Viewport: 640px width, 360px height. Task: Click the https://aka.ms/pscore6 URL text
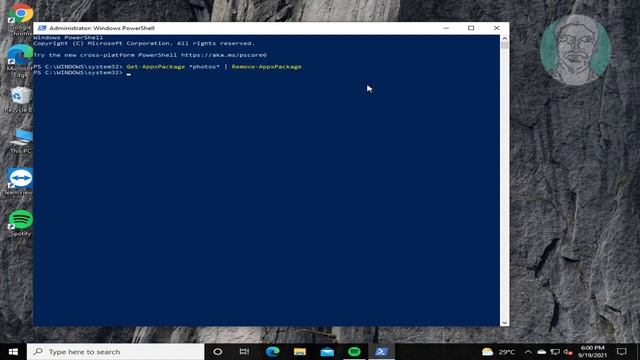click(x=224, y=55)
